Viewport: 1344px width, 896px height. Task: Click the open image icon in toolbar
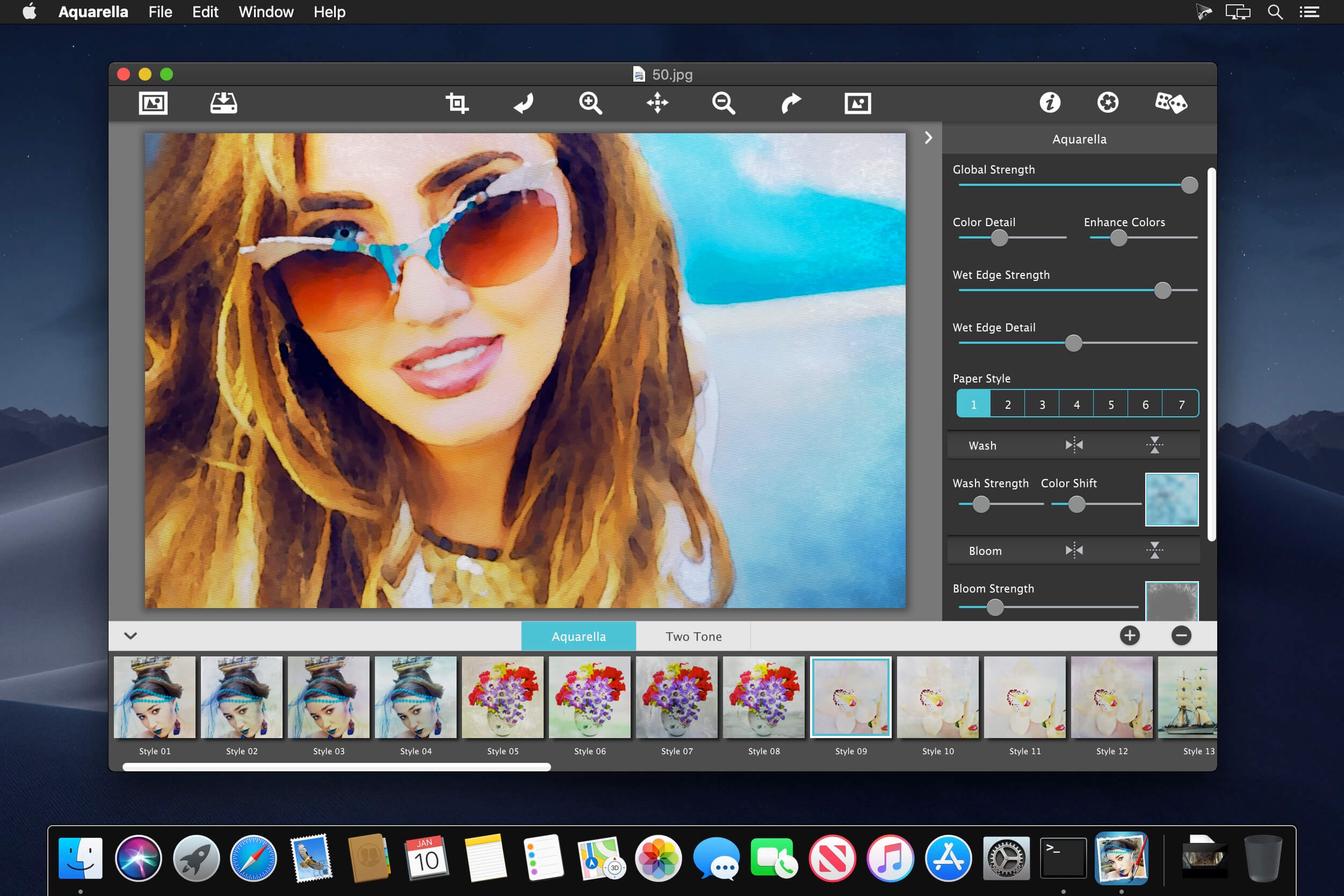click(153, 104)
